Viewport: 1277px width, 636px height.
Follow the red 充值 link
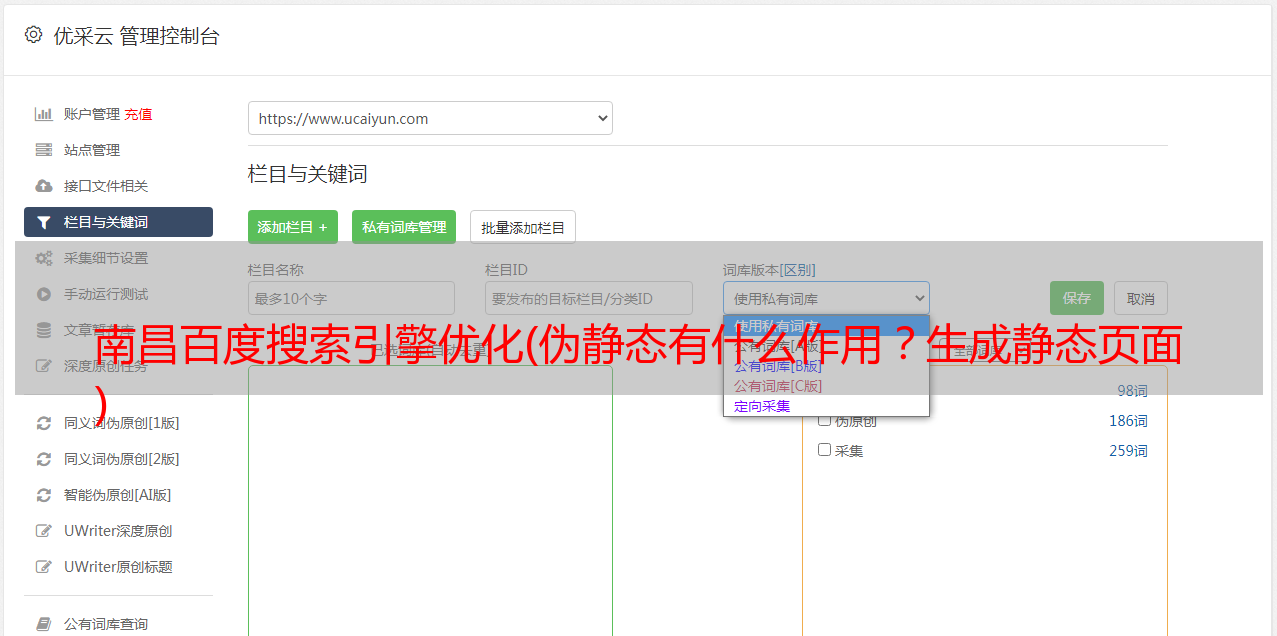point(138,114)
